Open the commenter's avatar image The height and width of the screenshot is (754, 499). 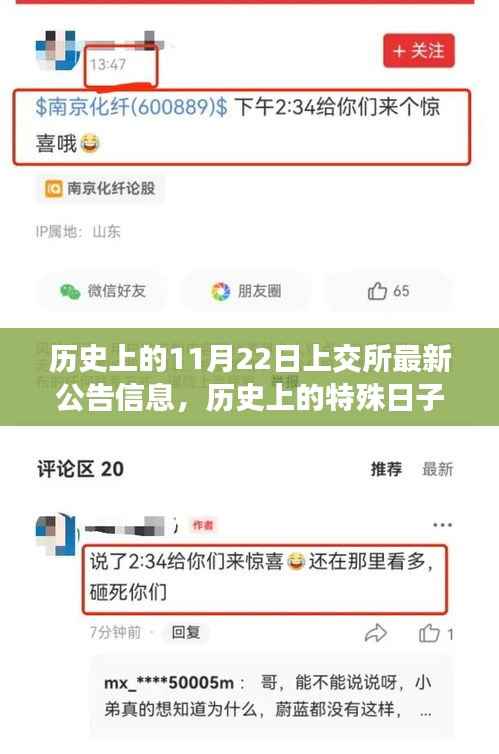click(x=57, y=535)
